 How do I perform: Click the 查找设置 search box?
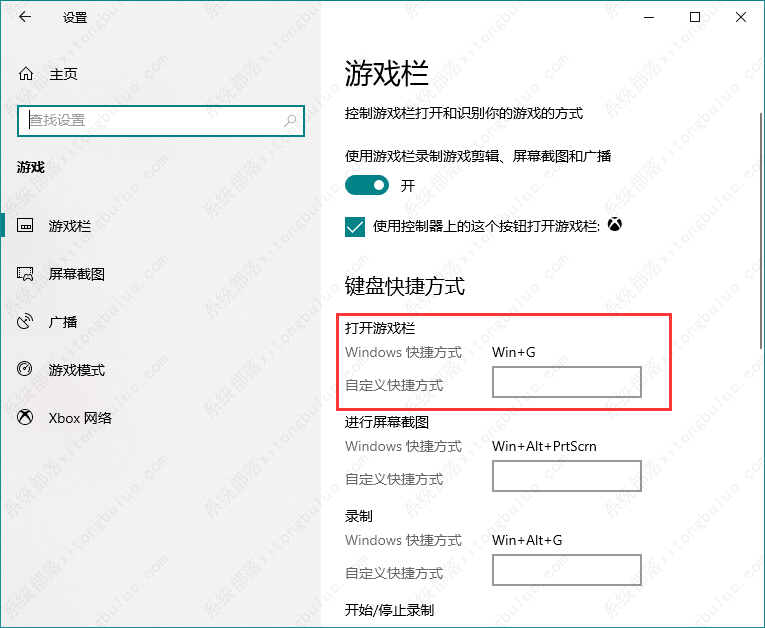(x=150, y=120)
